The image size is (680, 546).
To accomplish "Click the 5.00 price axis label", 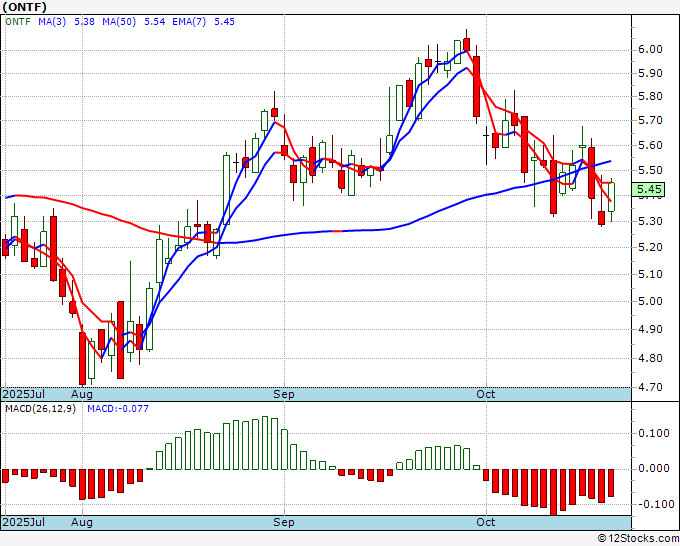I will (650, 301).
